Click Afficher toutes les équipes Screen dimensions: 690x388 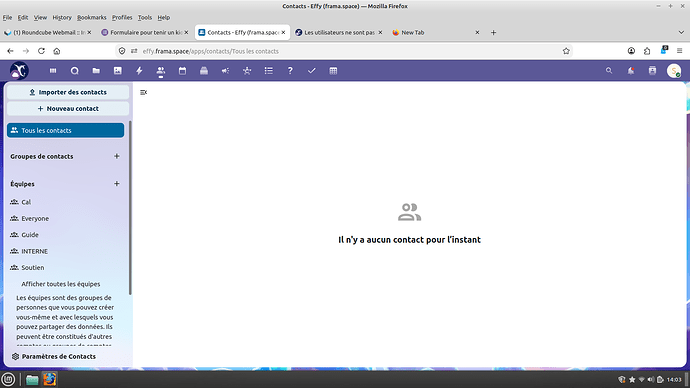(61, 284)
